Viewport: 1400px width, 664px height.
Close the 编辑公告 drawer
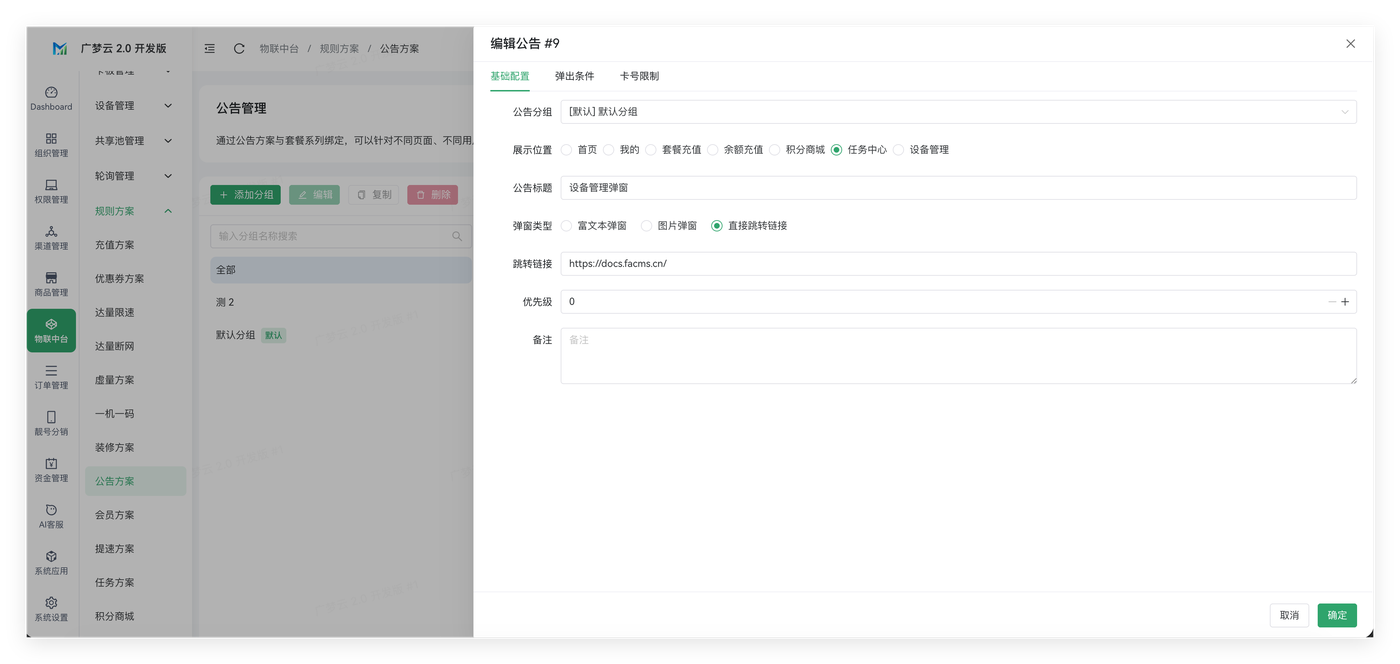[1350, 44]
